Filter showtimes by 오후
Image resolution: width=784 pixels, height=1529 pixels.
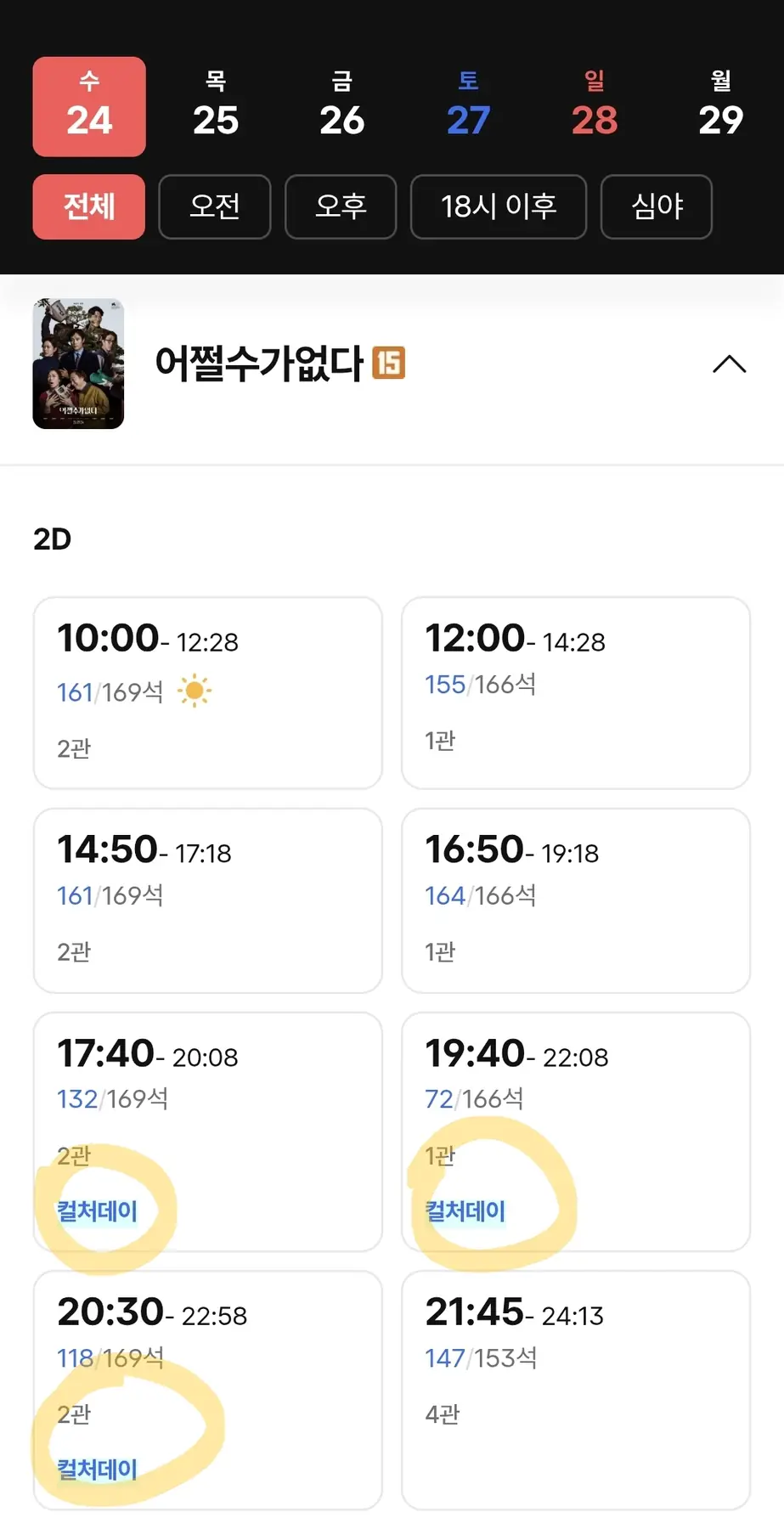tap(341, 206)
